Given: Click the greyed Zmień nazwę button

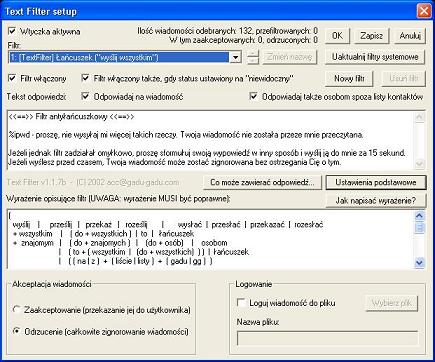Looking at the screenshot, I should [x=289, y=57].
